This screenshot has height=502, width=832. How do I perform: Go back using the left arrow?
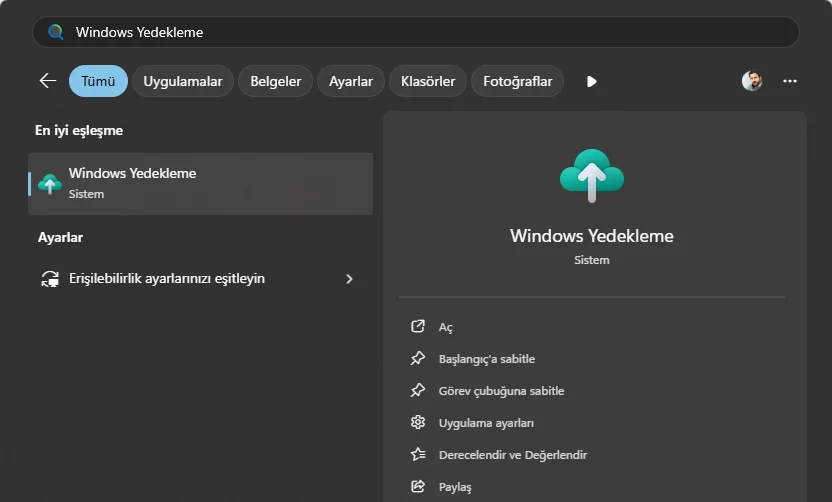coord(48,81)
